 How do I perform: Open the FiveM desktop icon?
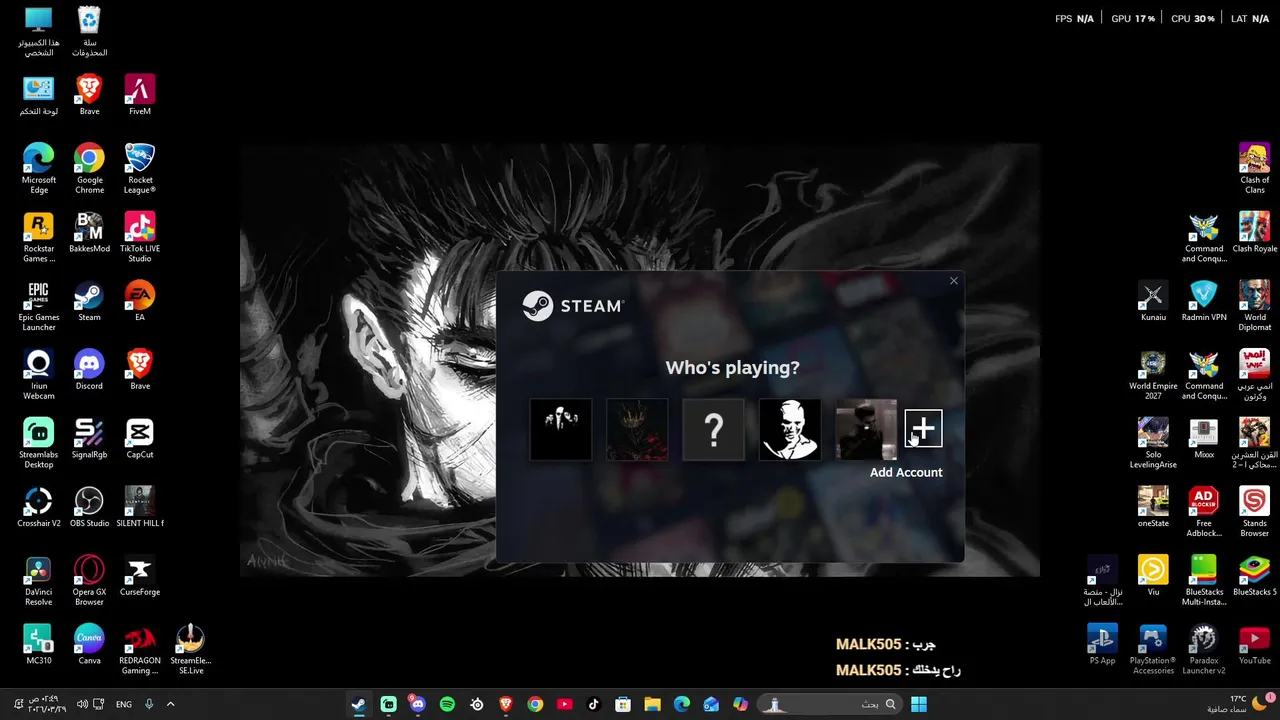(140, 95)
